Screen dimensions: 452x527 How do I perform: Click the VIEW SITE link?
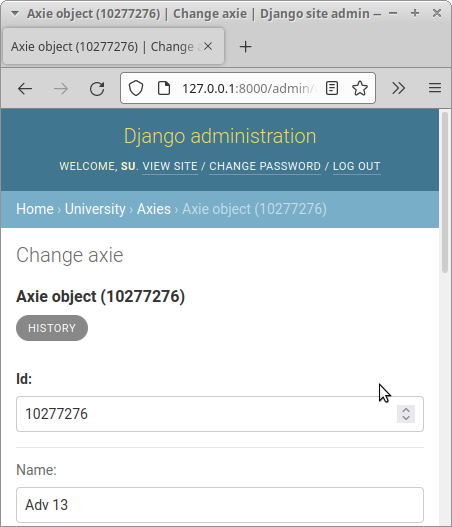(x=170, y=166)
